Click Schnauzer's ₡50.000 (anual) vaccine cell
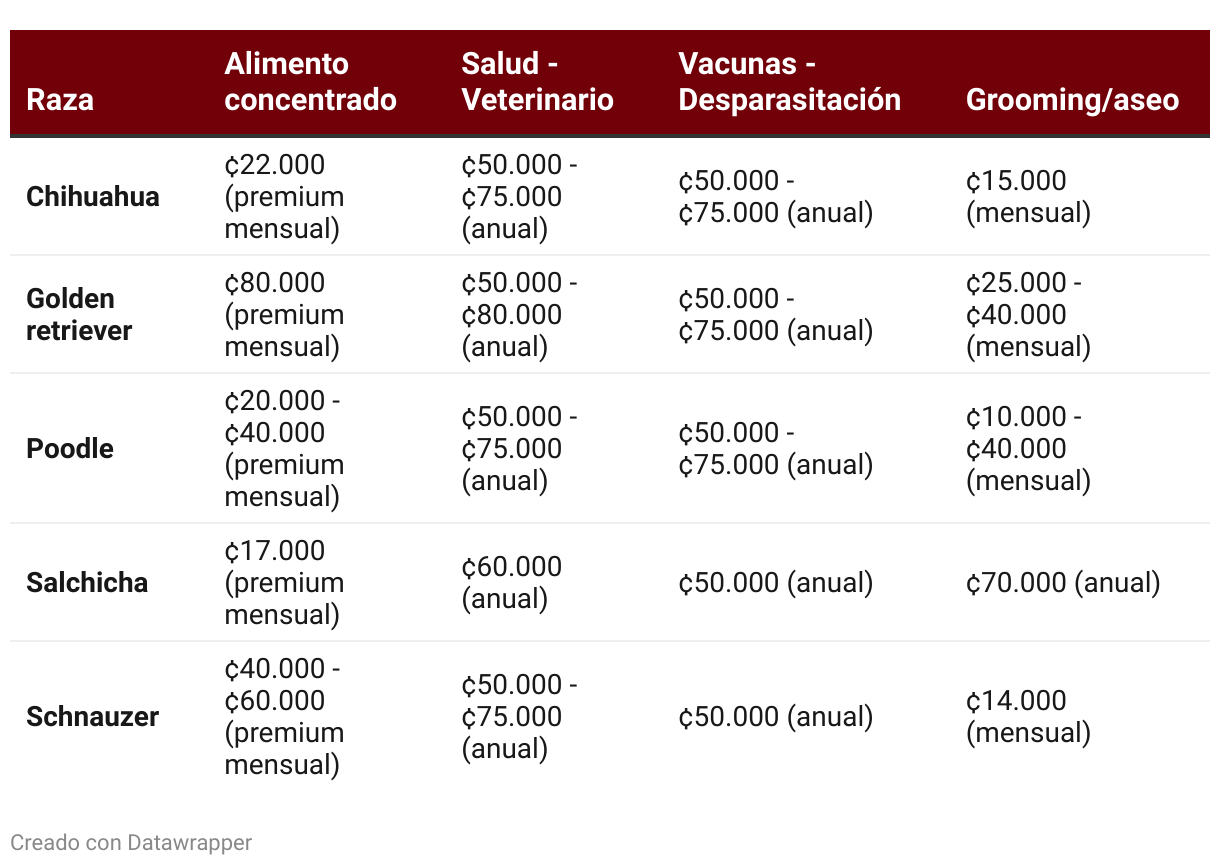The width and height of the screenshot is (1220, 866). [x=775, y=716]
